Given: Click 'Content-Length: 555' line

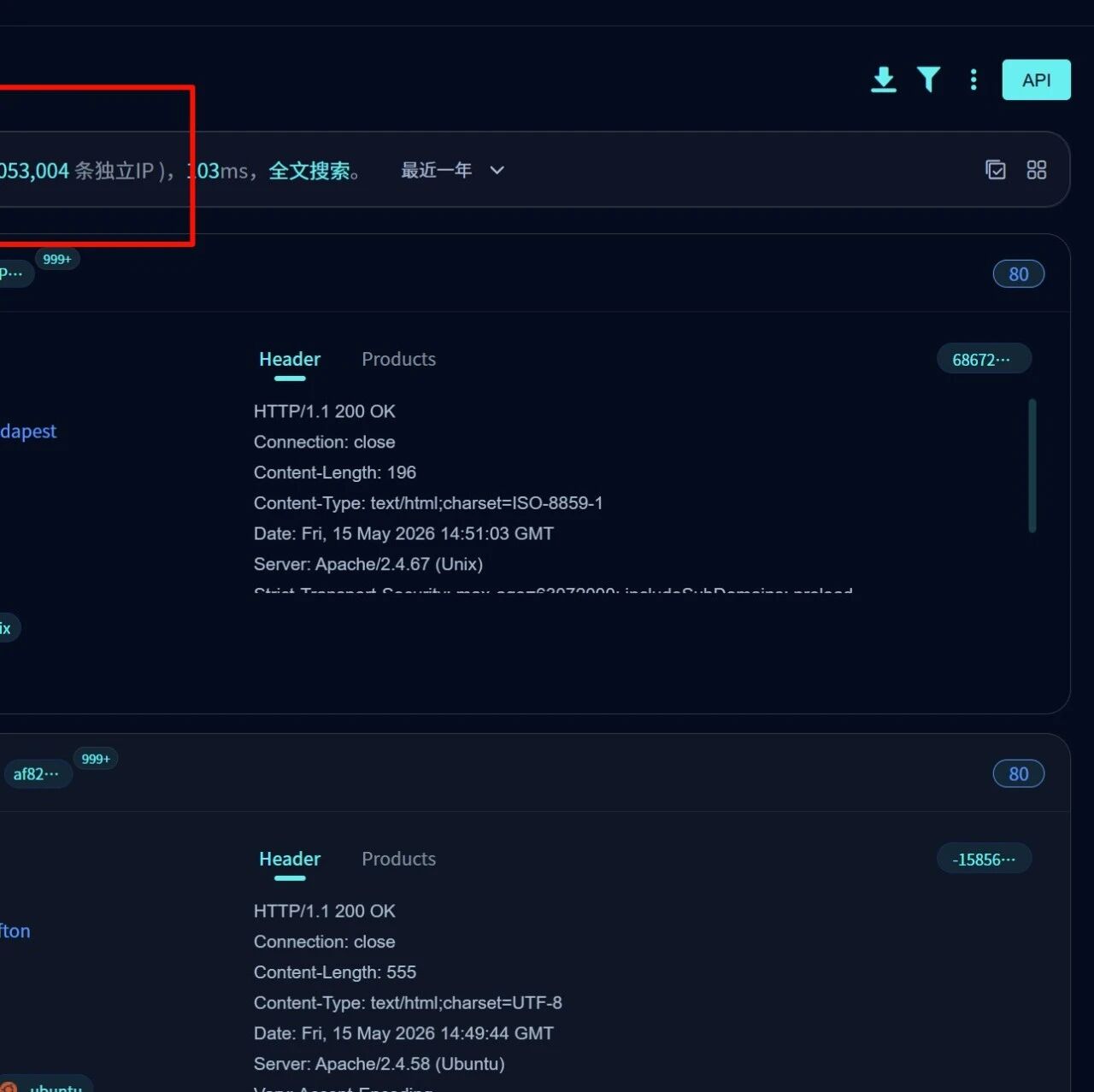Looking at the screenshot, I should pos(335,972).
